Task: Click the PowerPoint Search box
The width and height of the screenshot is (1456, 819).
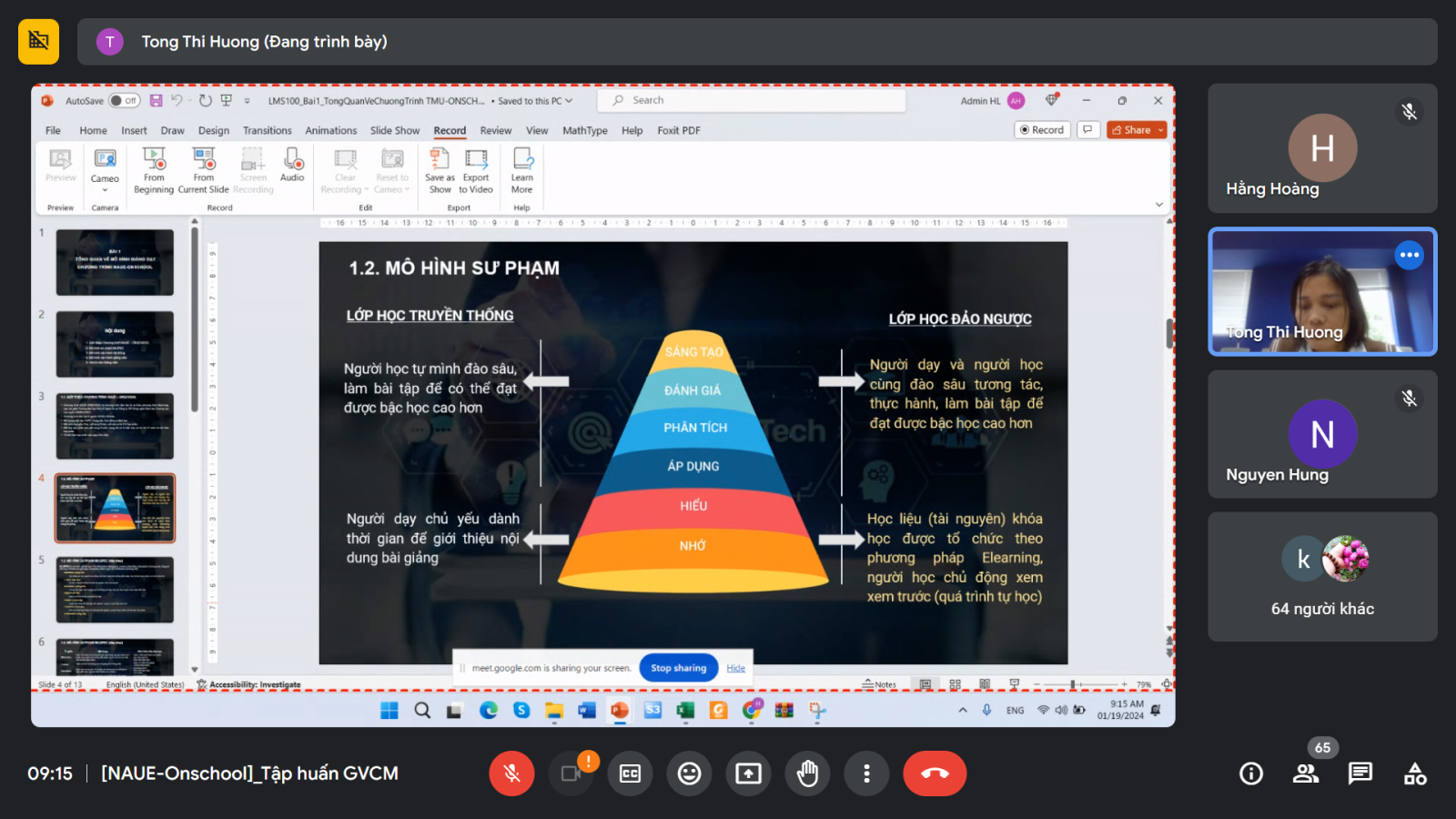Action: (752, 101)
